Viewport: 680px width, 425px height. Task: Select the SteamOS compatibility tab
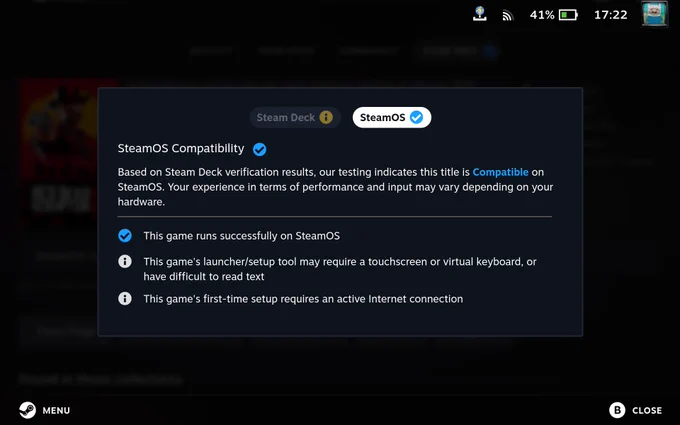392,118
